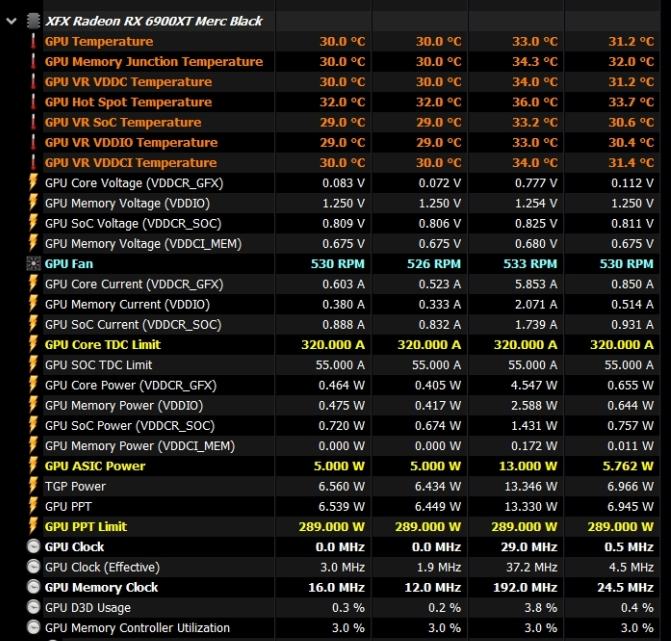The image size is (671, 641).
Task: Click the GPU chip icon beside XFX Radeon
Action: (x=33, y=21)
